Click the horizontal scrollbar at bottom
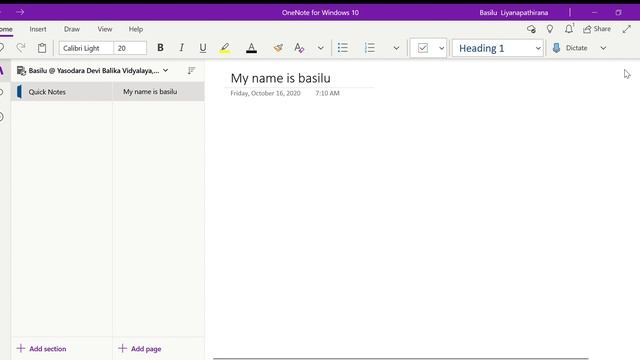 coord(400,358)
